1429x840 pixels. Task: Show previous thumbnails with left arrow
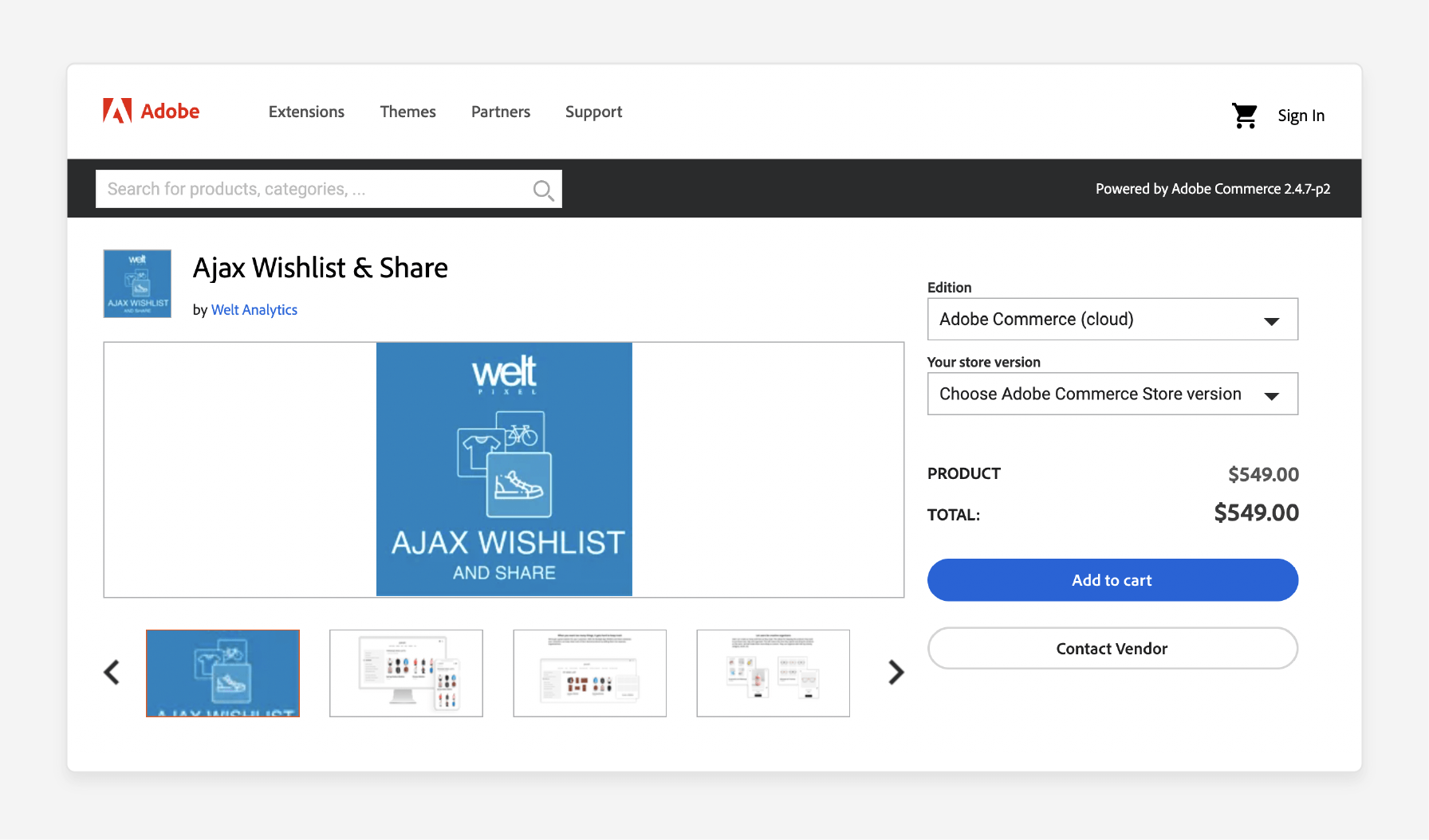pos(112,673)
